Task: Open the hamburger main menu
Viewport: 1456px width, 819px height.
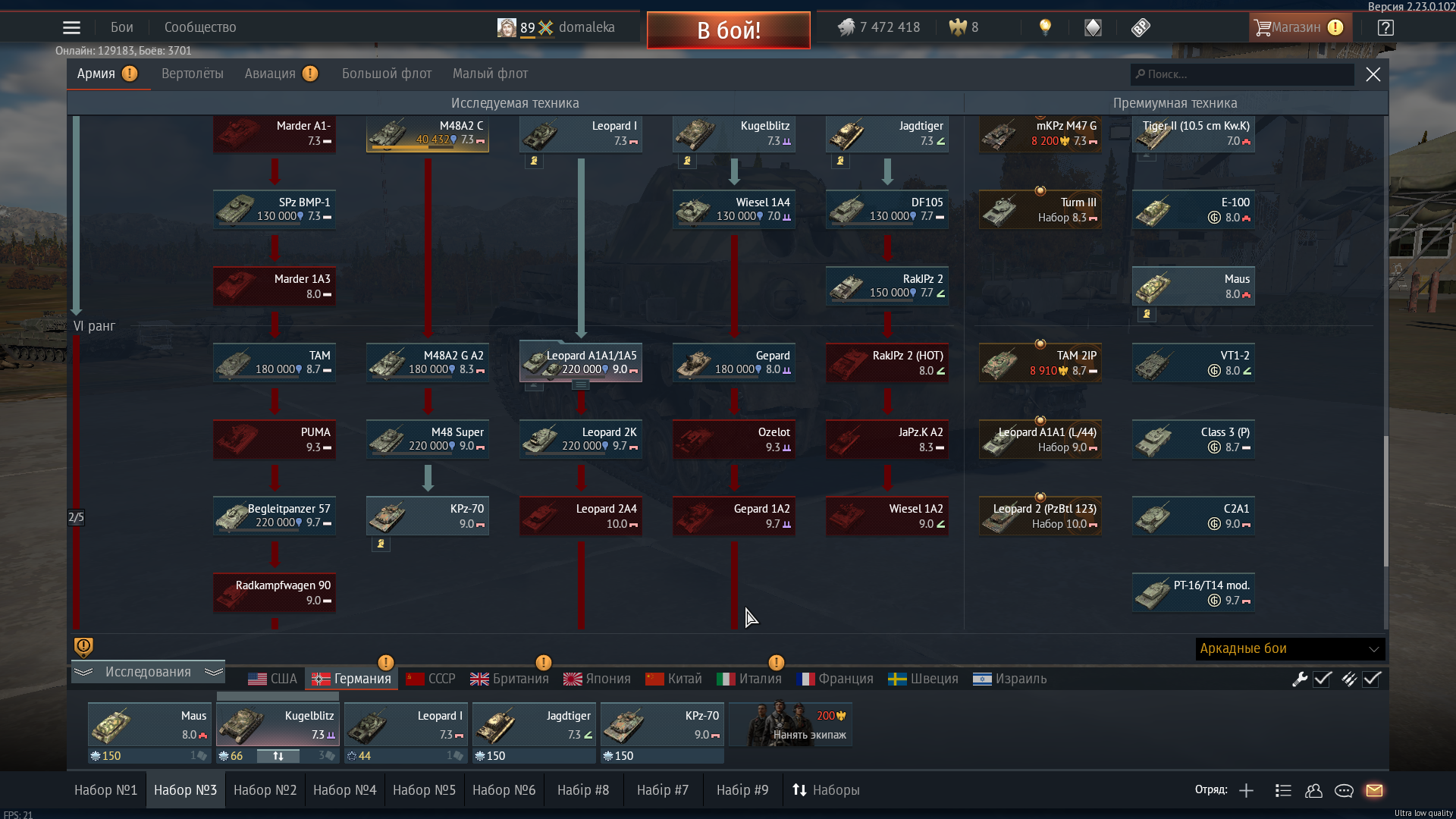Action: click(71, 27)
